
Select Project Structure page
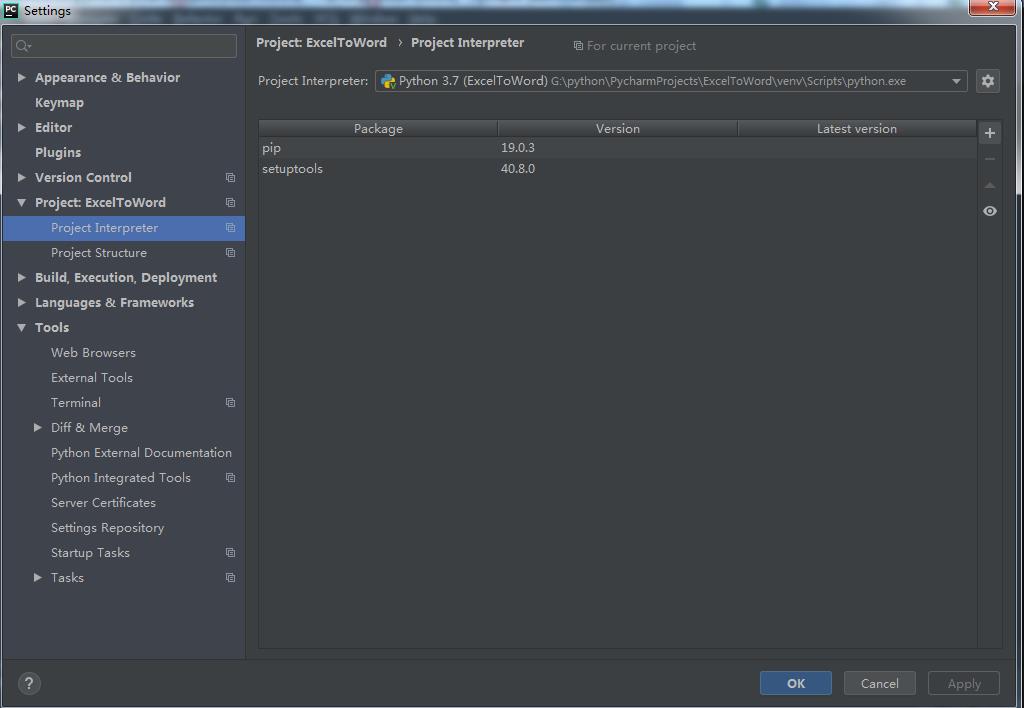pyautogui.click(x=99, y=253)
